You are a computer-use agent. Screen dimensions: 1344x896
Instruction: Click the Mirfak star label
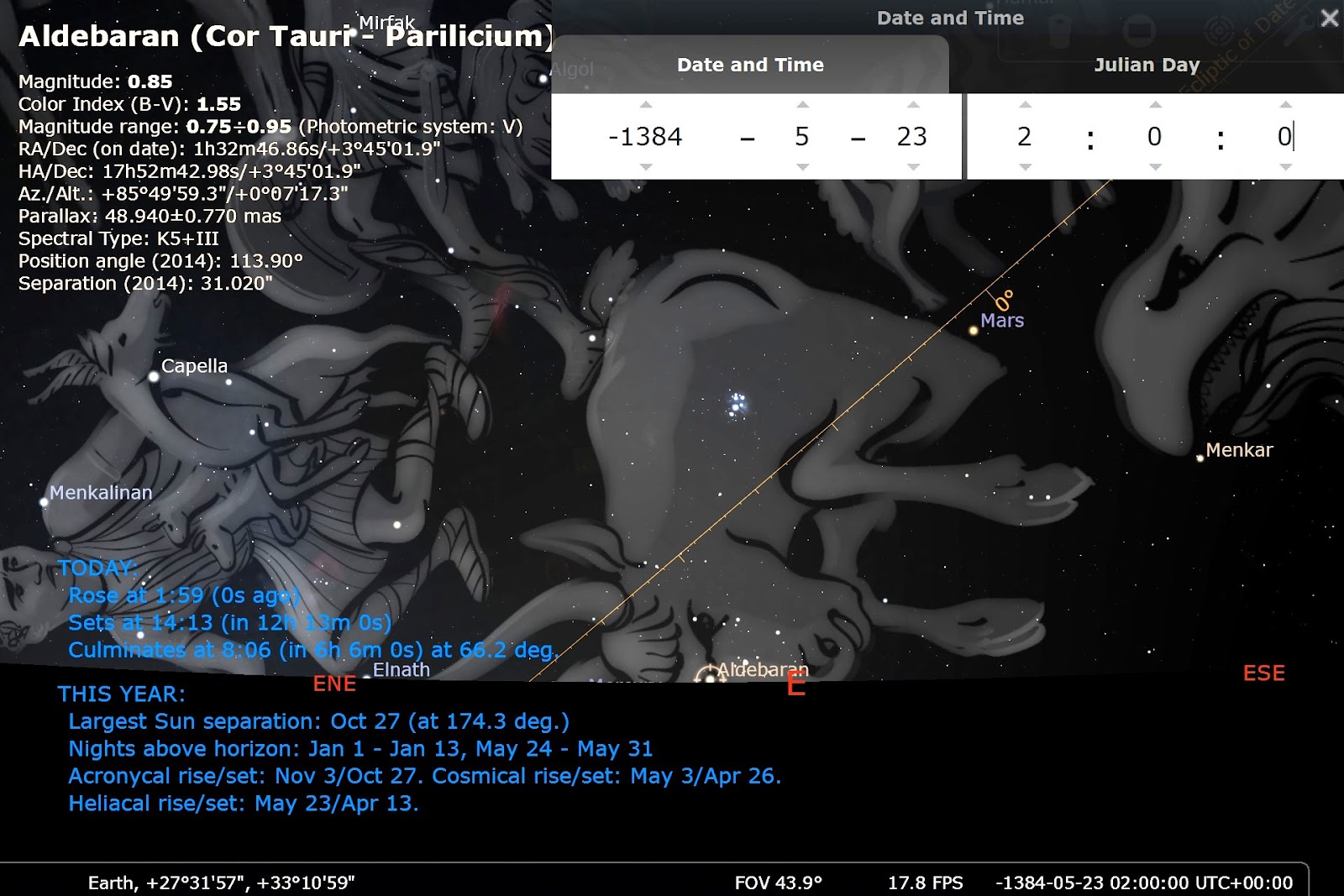pos(386,23)
